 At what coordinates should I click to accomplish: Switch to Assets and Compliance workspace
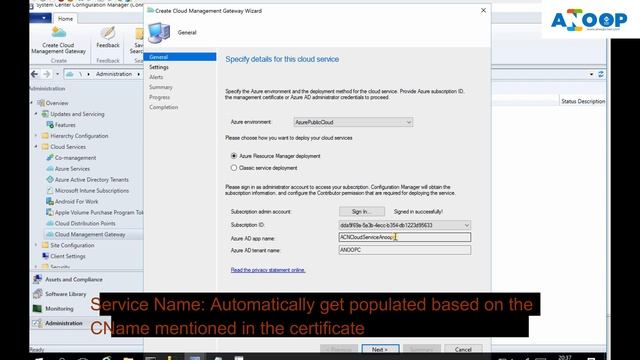click(x=73, y=280)
